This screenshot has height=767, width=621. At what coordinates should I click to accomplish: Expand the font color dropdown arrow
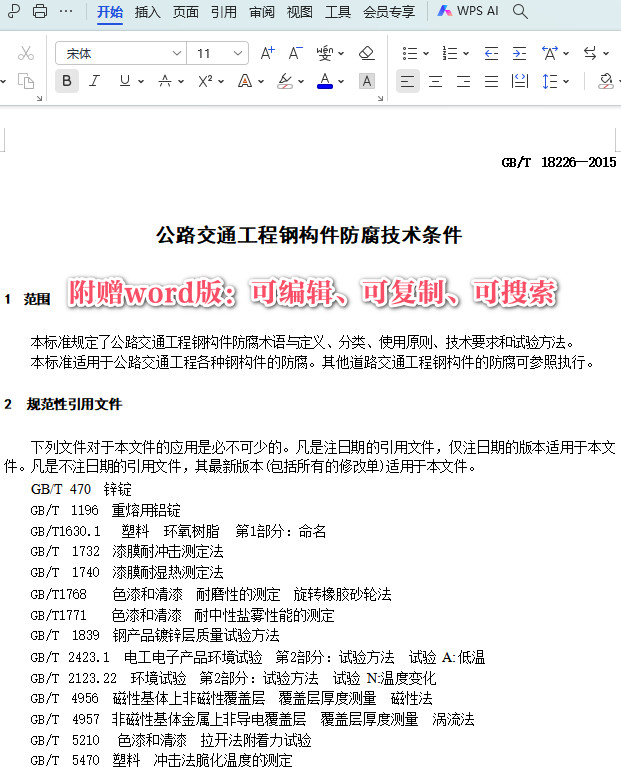(x=341, y=81)
